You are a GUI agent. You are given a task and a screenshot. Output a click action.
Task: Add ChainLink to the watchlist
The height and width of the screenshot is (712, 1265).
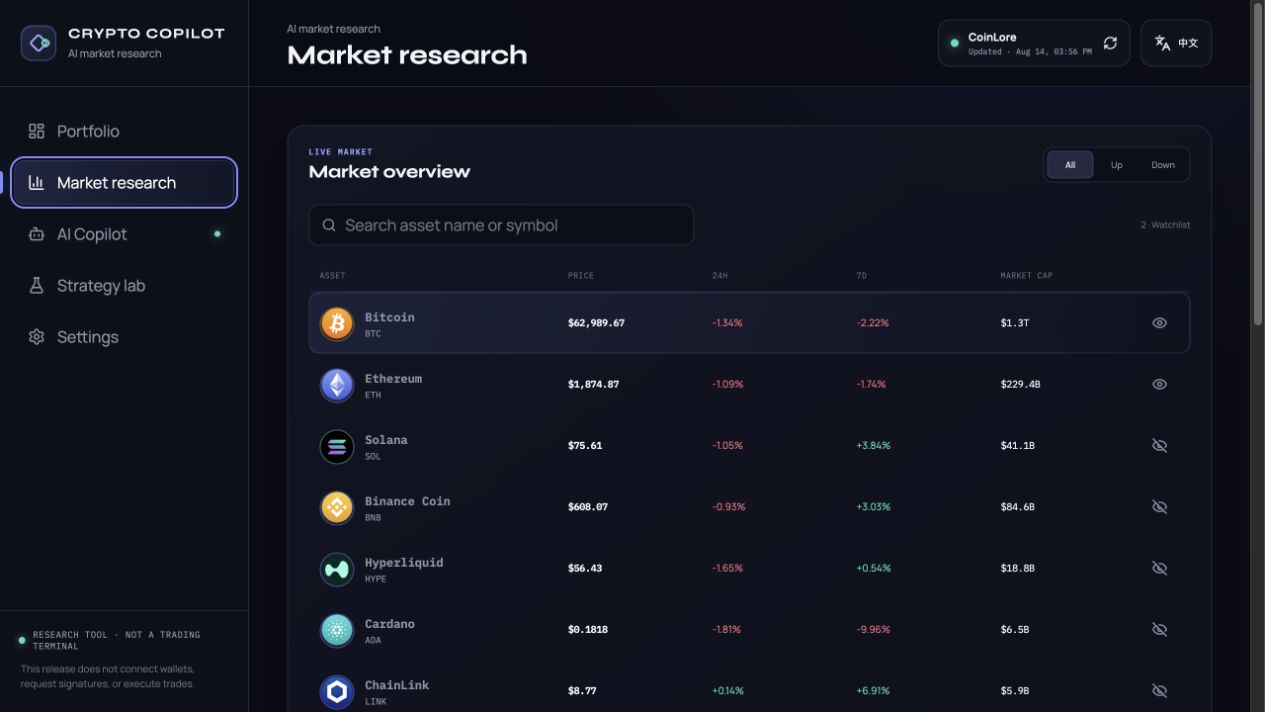click(1159, 690)
